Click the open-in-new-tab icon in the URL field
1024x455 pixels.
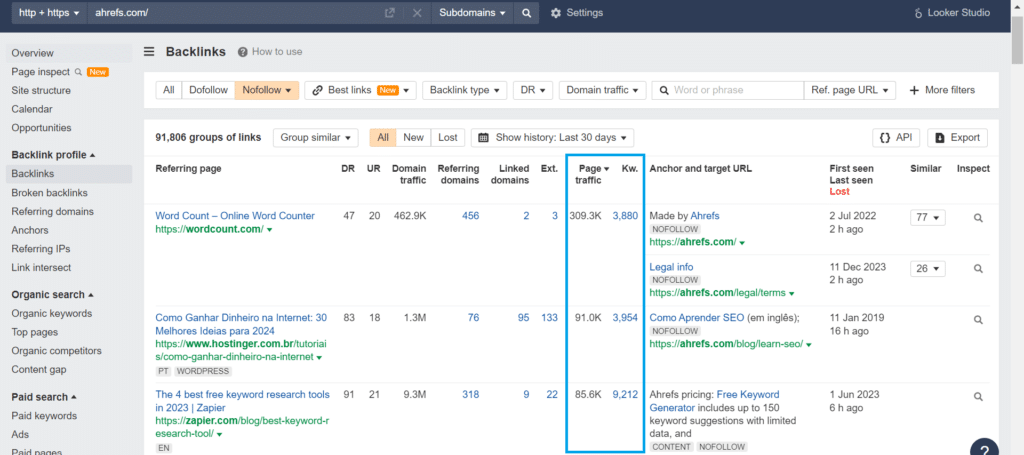click(390, 13)
